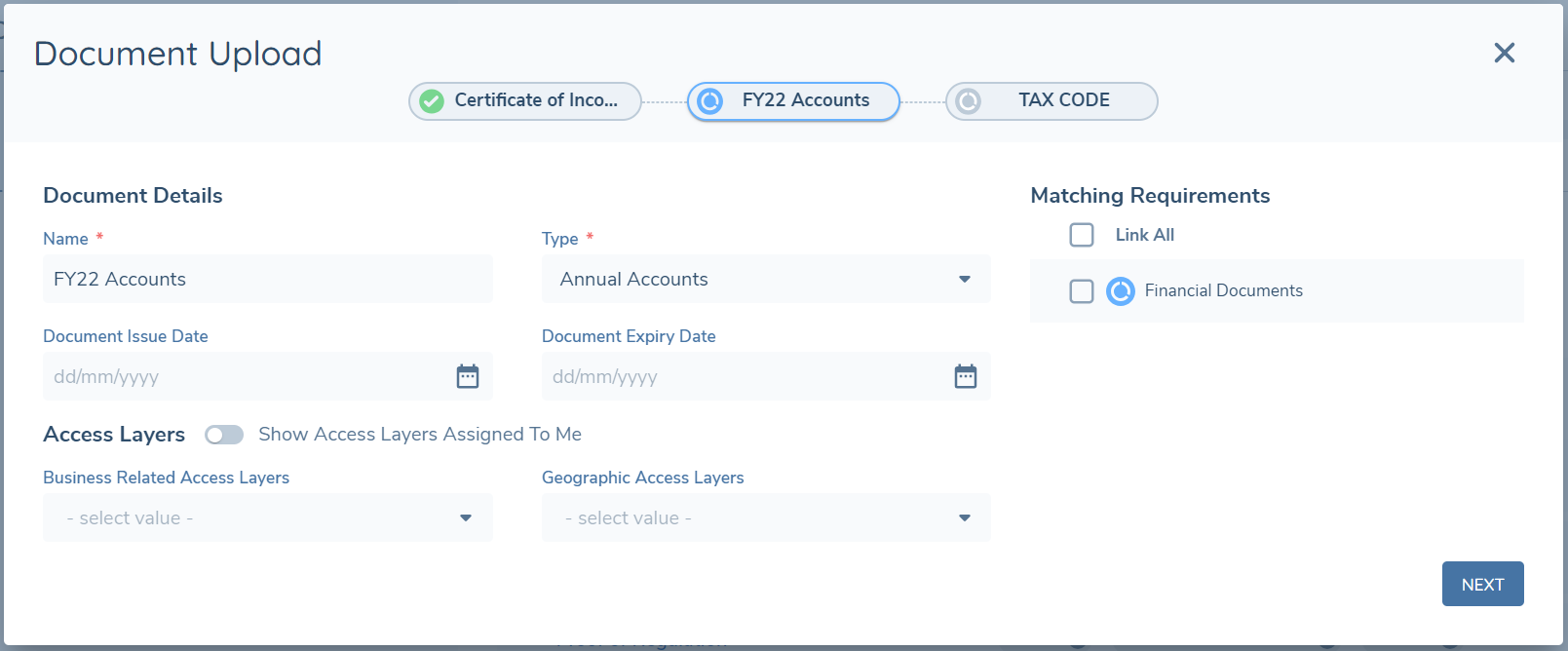Check the Link All checkbox
The image size is (1568, 651).
coord(1082,235)
